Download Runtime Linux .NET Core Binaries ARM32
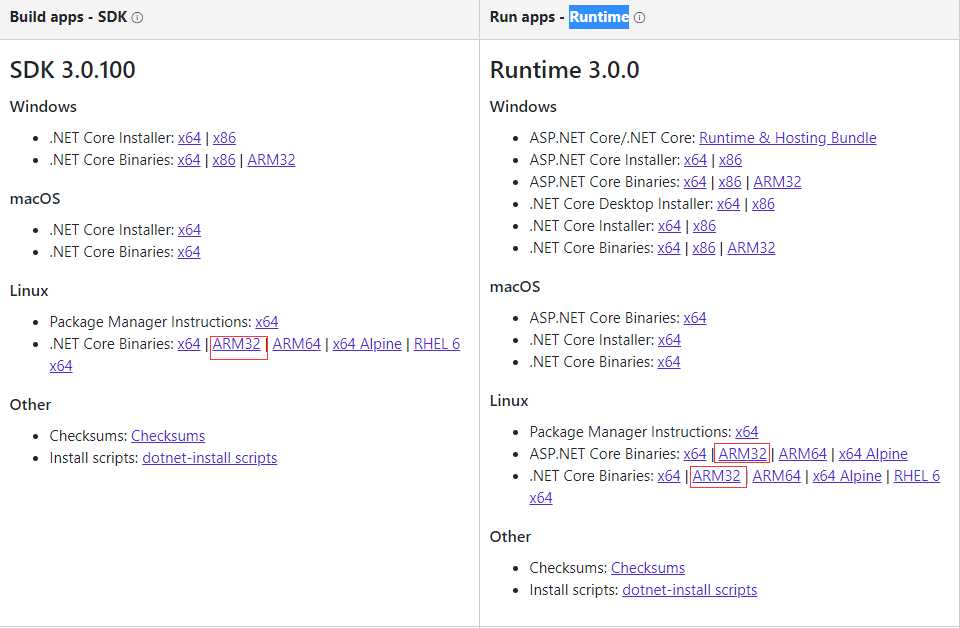960x628 pixels. tap(716, 476)
